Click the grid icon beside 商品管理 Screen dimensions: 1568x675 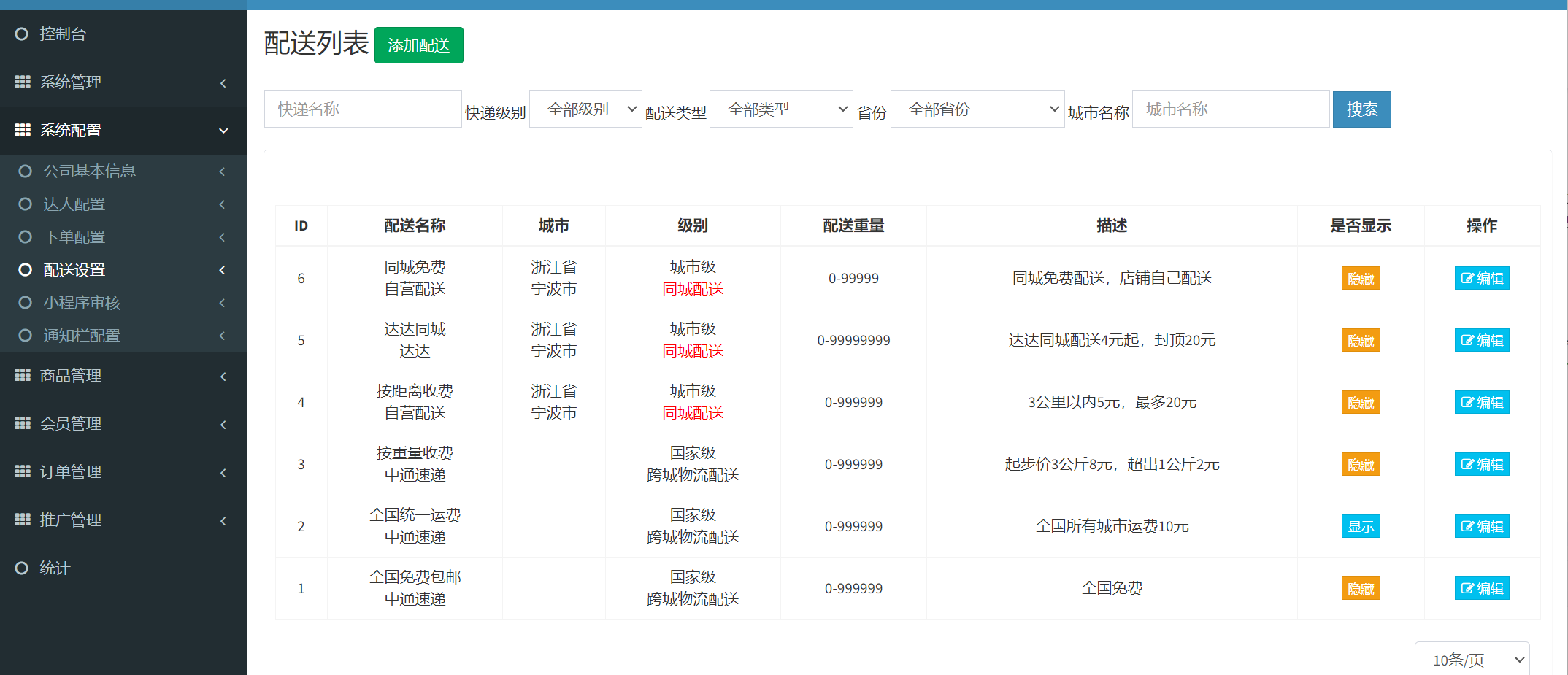[23, 375]
